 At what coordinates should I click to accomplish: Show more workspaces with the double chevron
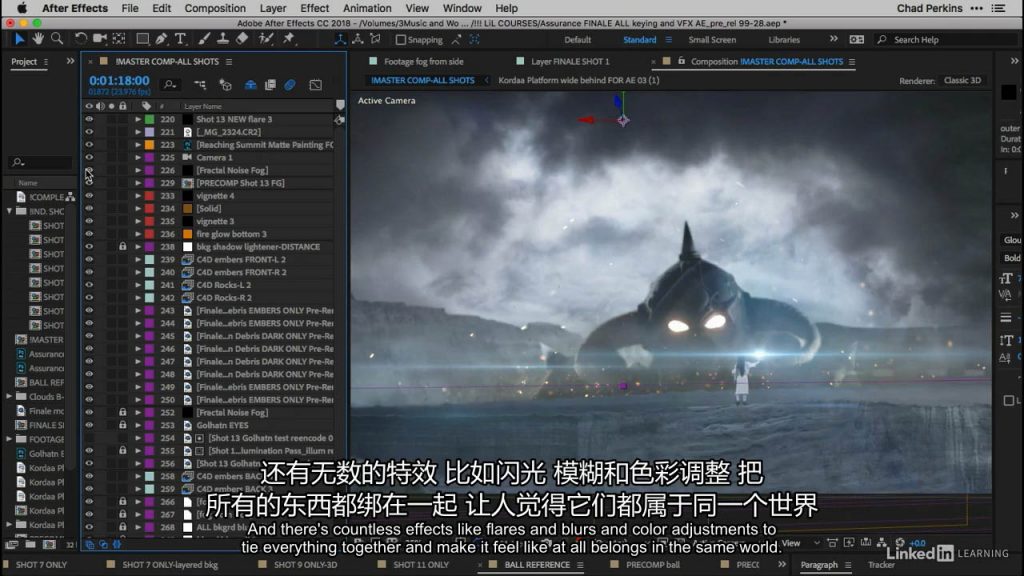834,39
